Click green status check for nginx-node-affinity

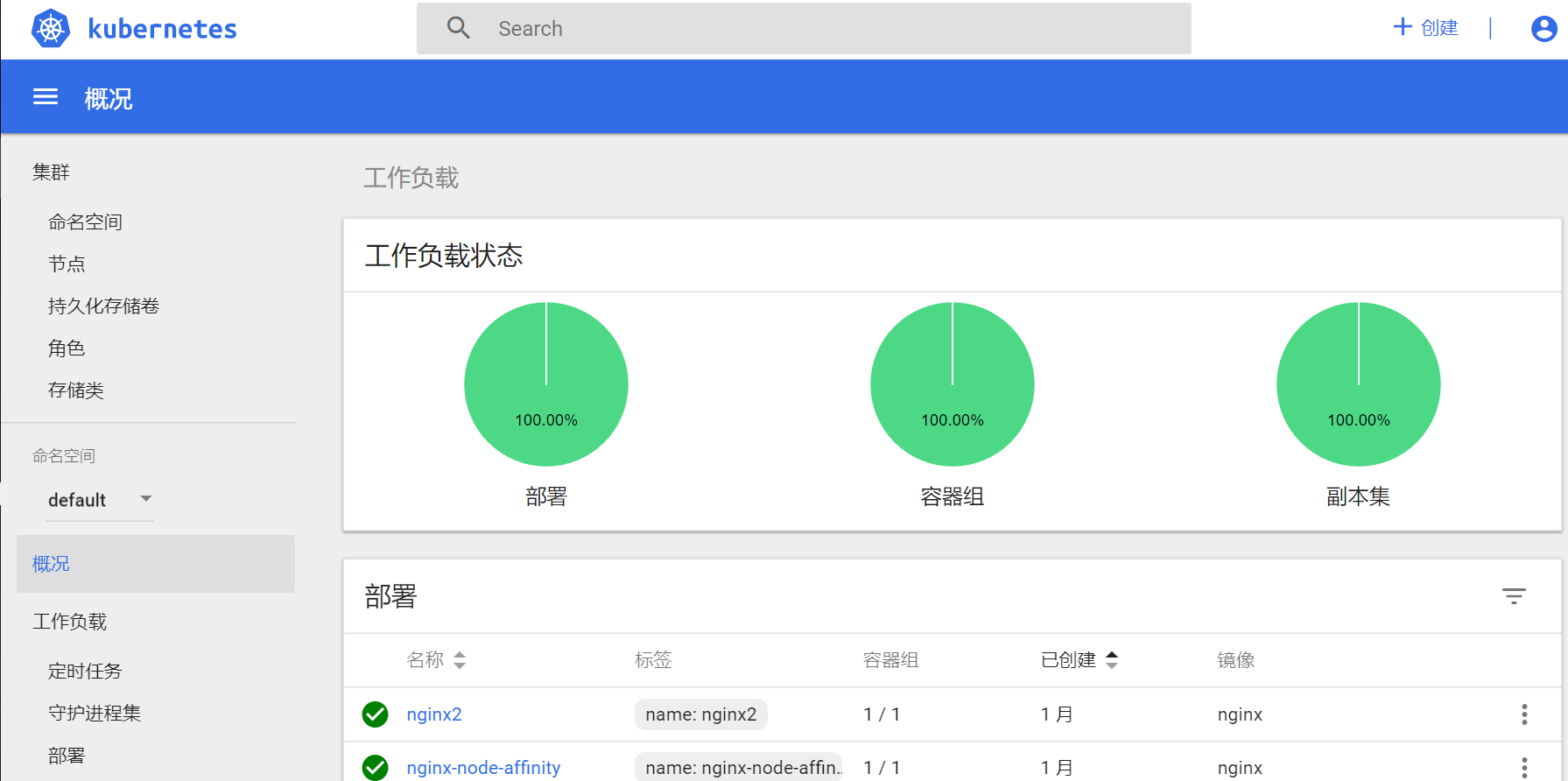click(x=376, y=768)
